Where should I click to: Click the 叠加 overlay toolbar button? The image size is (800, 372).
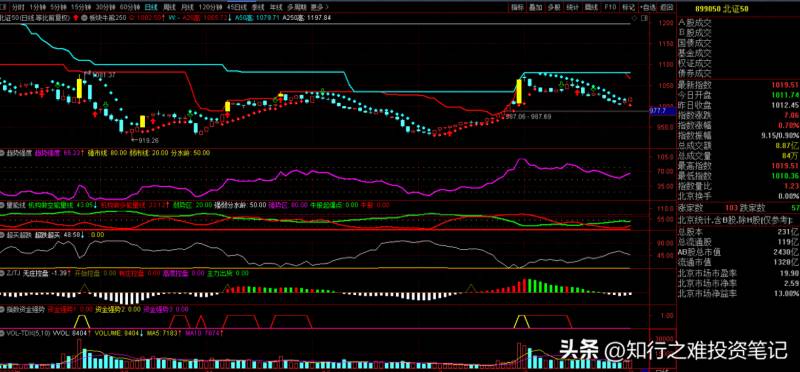(535, 7)
